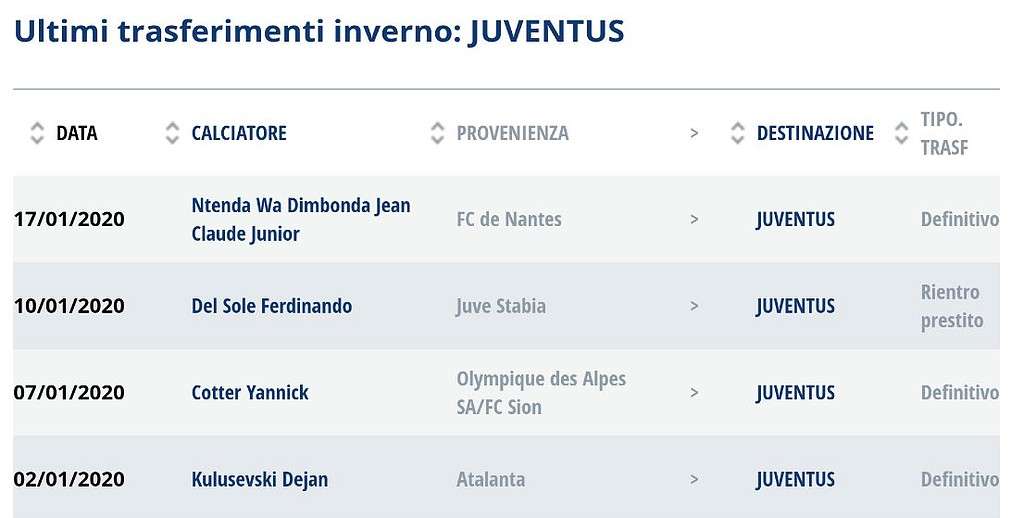Select Juve Stabia provenance club
The image size is (1024, 518).
[x=501, y=306]
